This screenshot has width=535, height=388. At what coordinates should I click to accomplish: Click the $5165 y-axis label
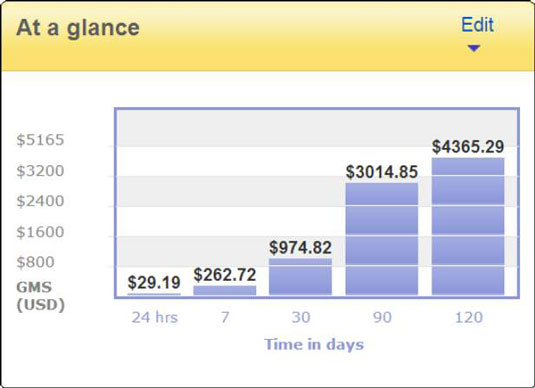pyautogui.click(x=40, y=140)
